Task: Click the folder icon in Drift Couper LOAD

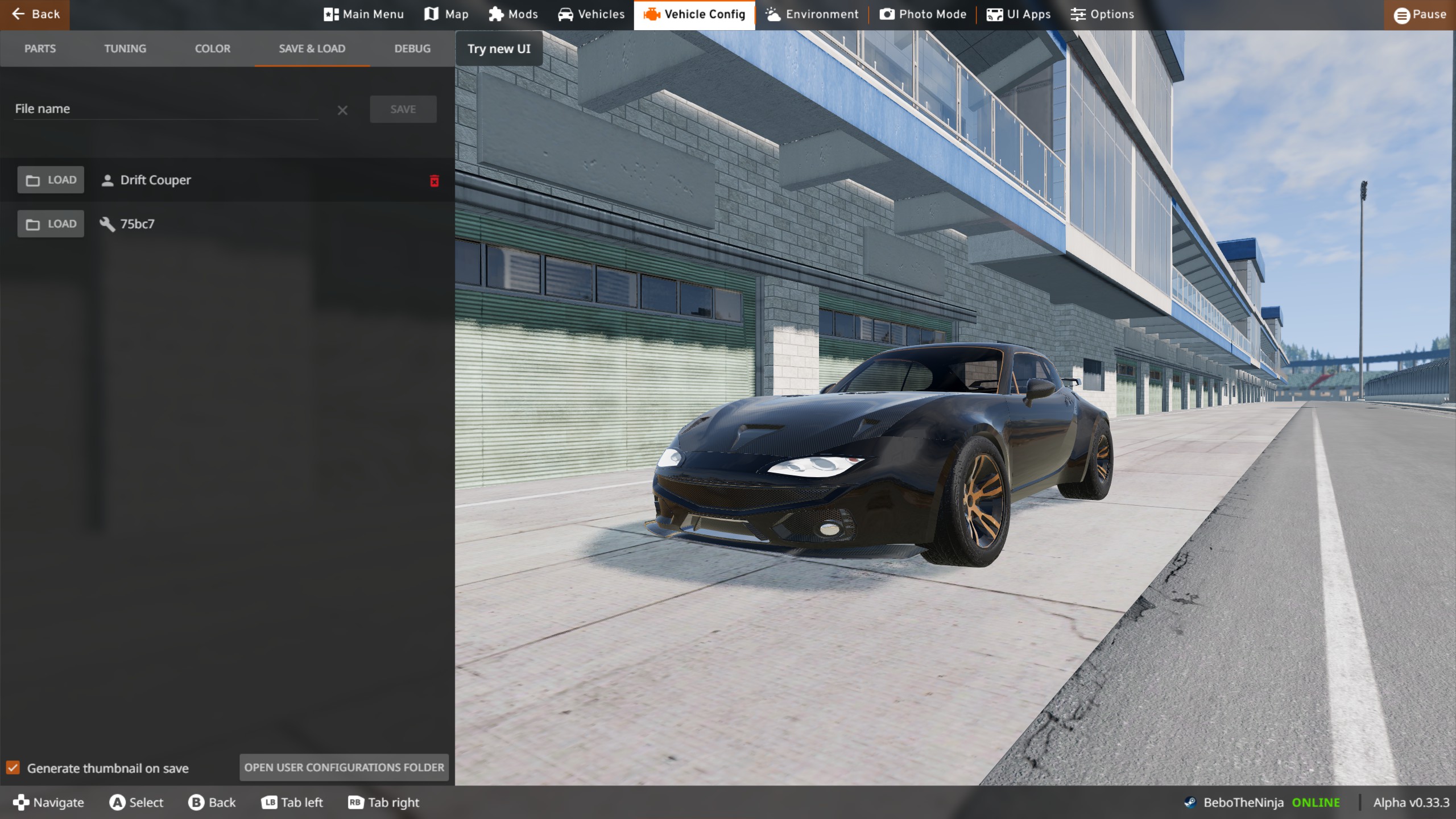Action: point(33,181)
